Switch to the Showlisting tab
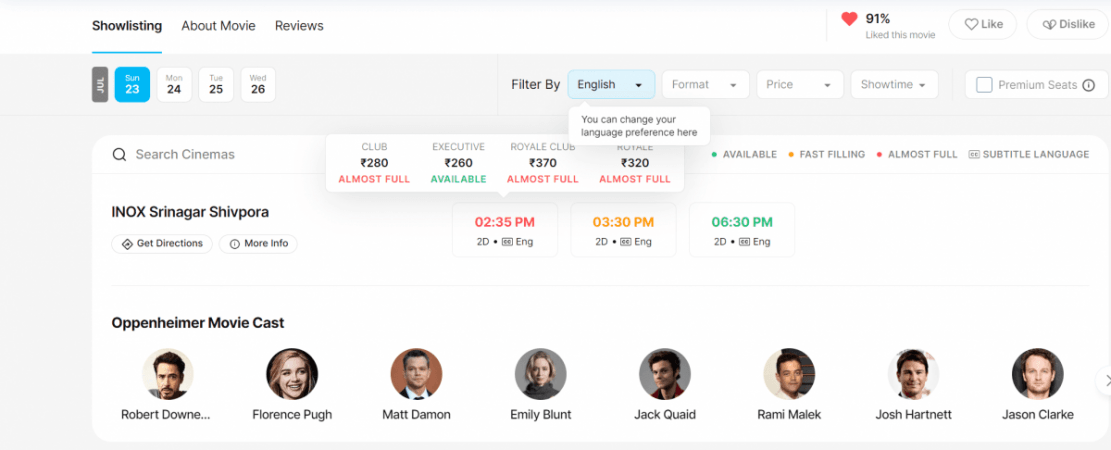The image size is (1111, 450). tap(127, 26)
